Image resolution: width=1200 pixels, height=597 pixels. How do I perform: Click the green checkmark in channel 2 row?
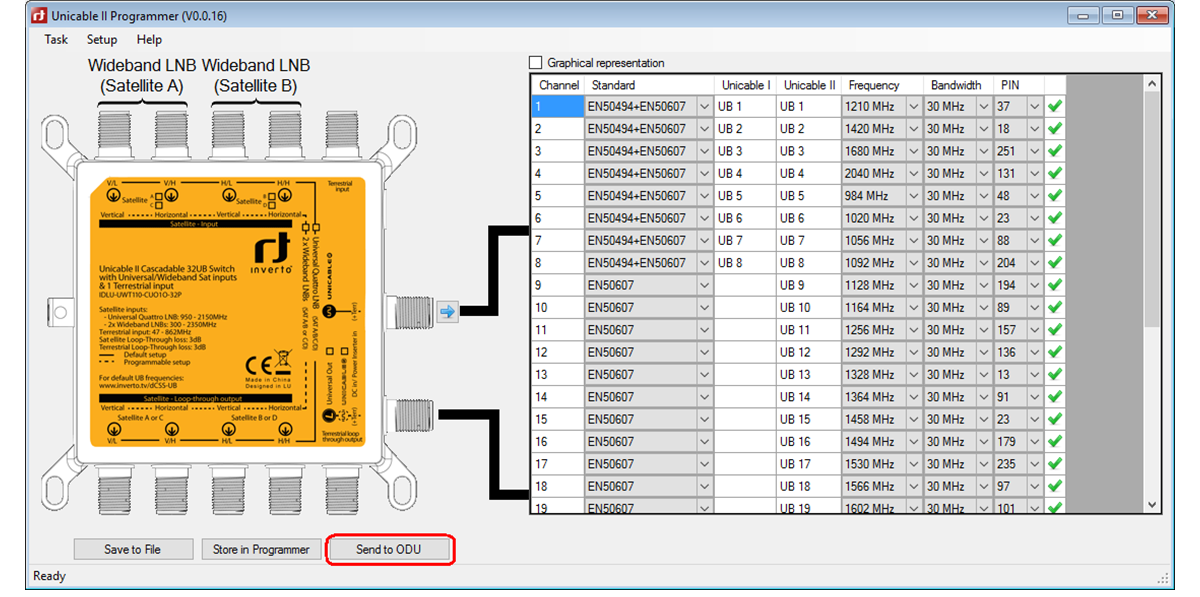click(1055, 129)
